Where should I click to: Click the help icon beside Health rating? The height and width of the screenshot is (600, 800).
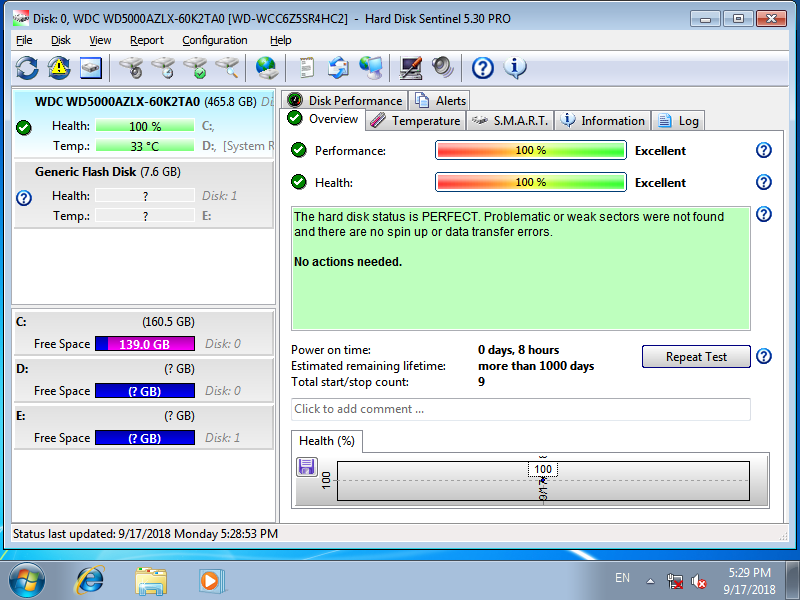coord(764,182)
